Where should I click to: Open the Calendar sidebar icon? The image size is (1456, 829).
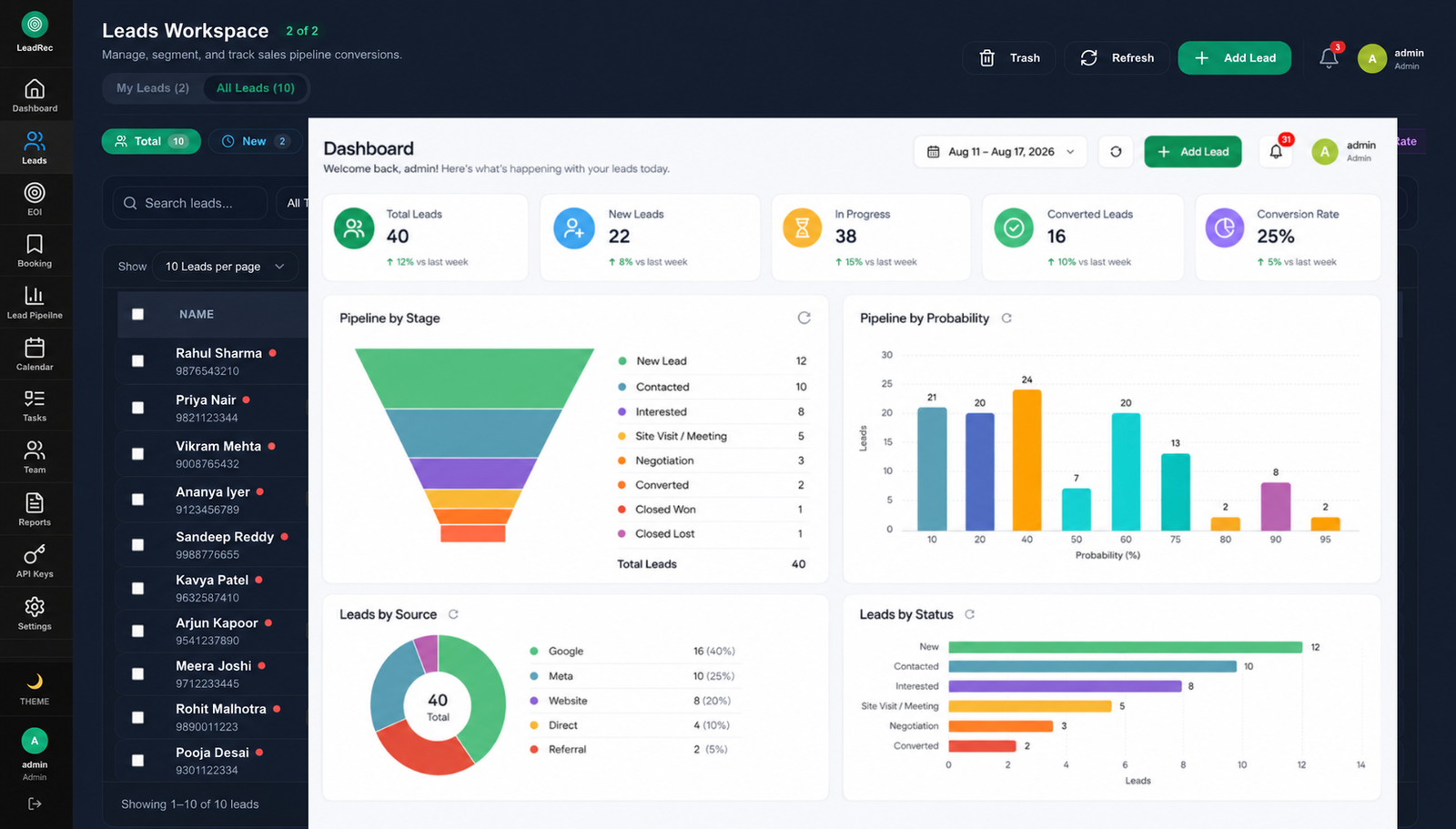[35, 354]
